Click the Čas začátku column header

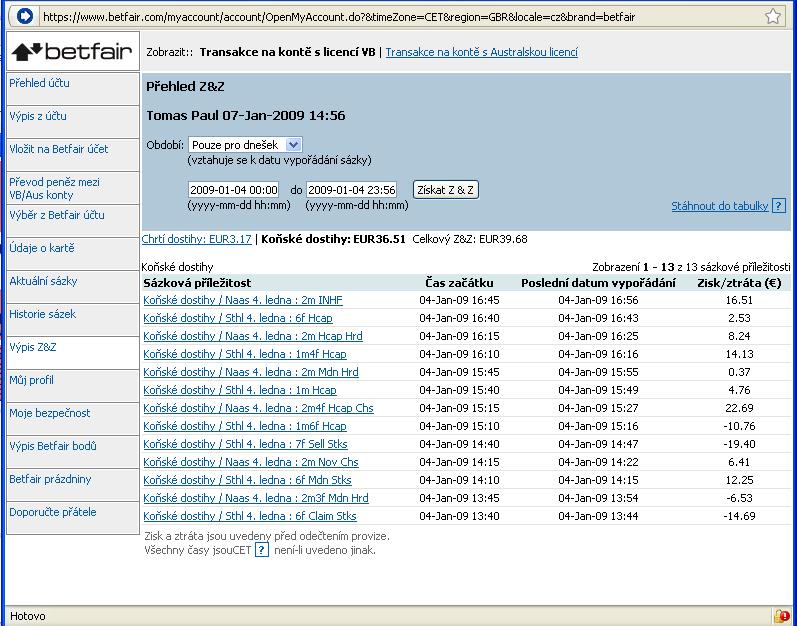click(x=459, y=283)
